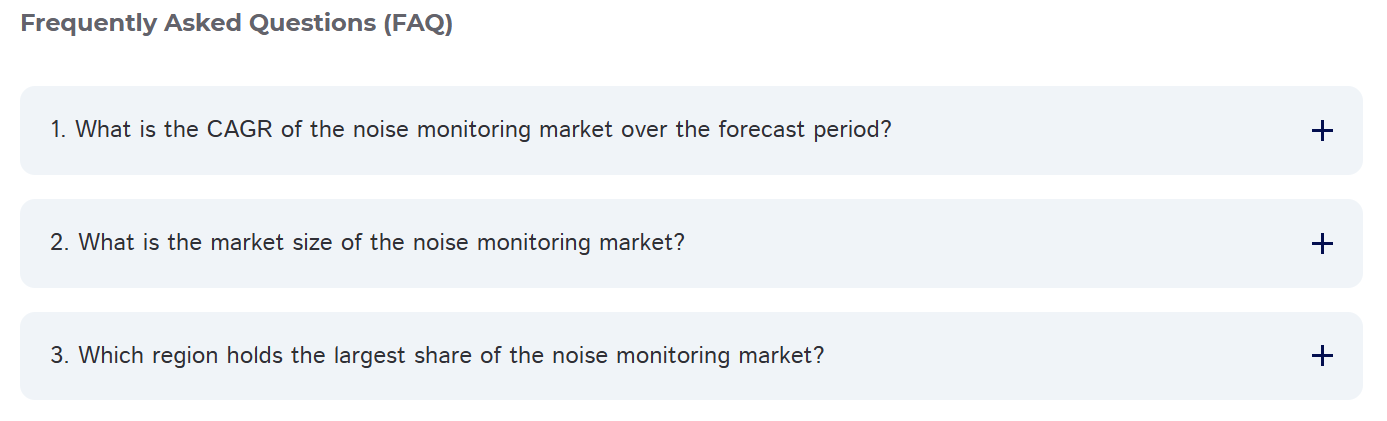1387x421 pixels.
Task: Click the number "2." in the second FAQ row
Action: (59, 243)
